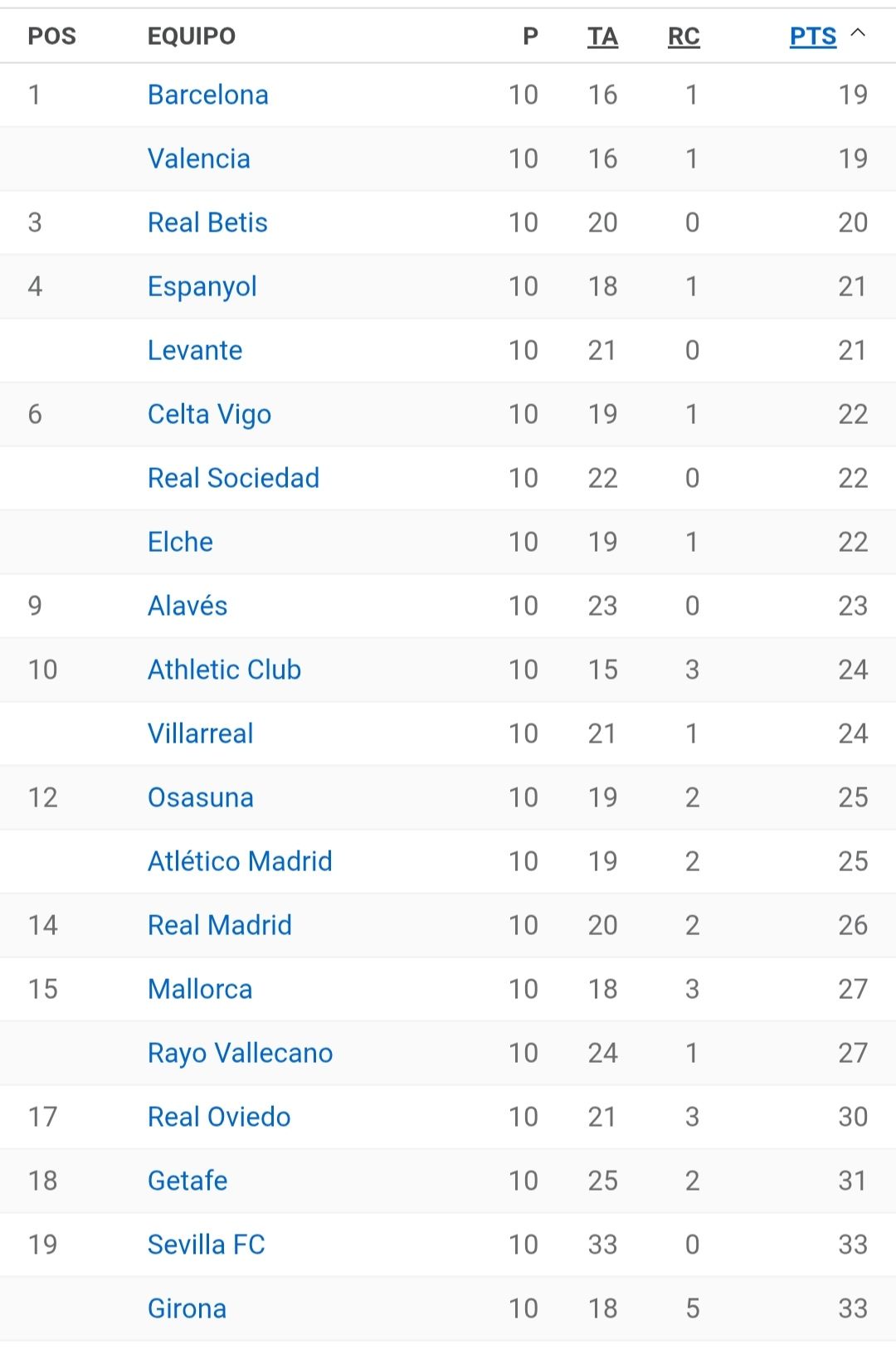The width and height of the screenshot is (896, 1349).
Task: Select Espanyol in the team list
Action: pos(202,286)
